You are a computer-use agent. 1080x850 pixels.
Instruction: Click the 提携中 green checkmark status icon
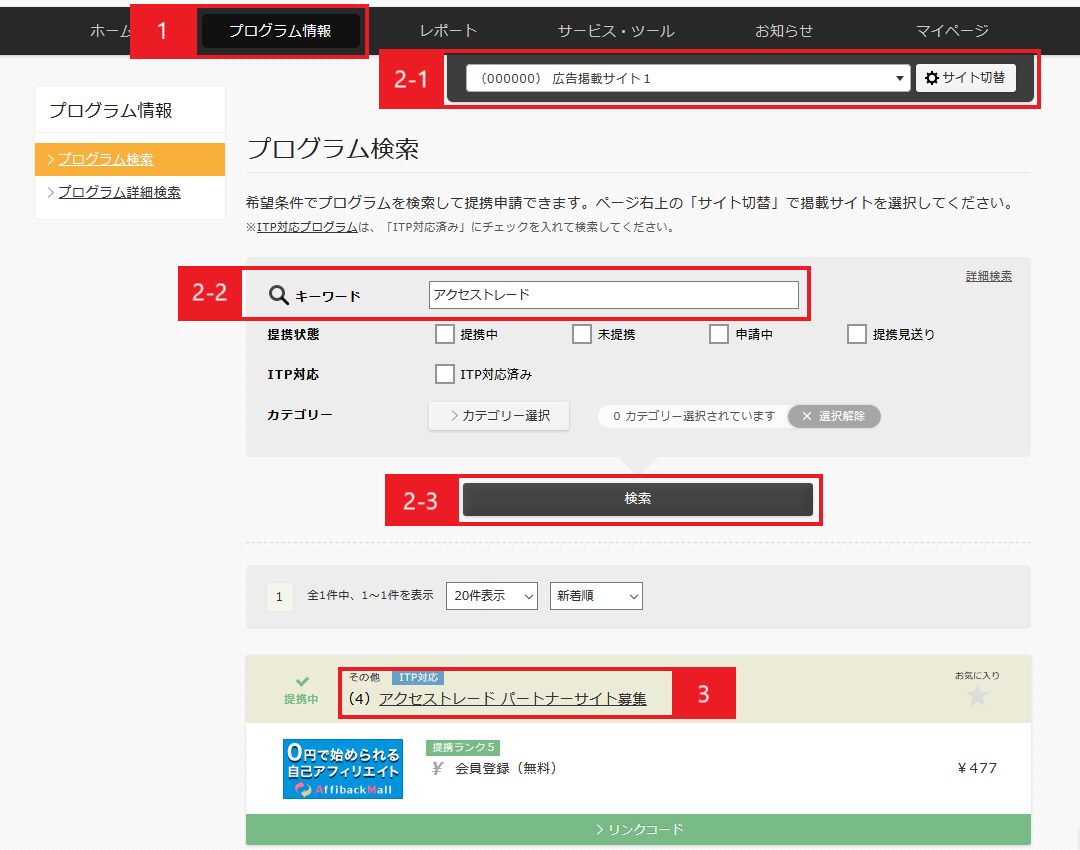tap(302, 682)
